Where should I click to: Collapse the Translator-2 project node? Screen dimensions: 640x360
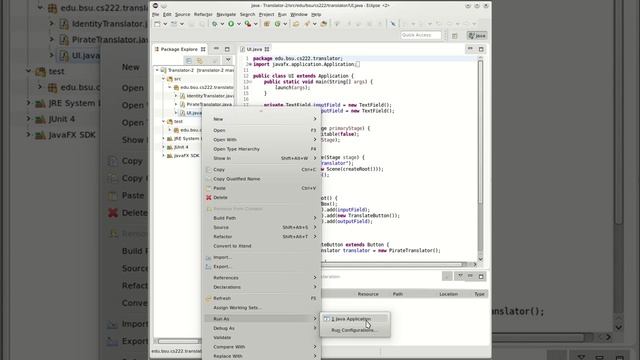[x=157, y=70]
